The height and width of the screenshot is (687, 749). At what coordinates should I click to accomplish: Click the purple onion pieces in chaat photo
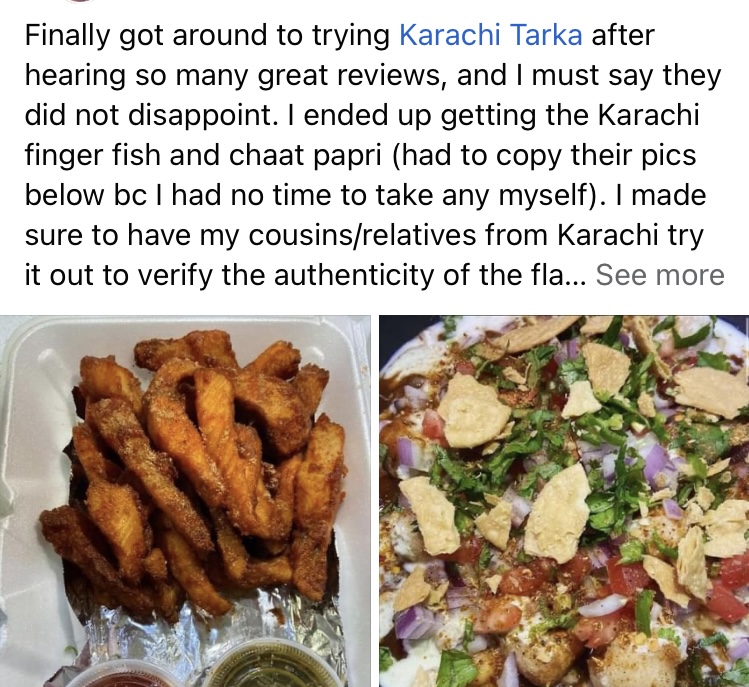pyautogui.click(x=657, y=461)
